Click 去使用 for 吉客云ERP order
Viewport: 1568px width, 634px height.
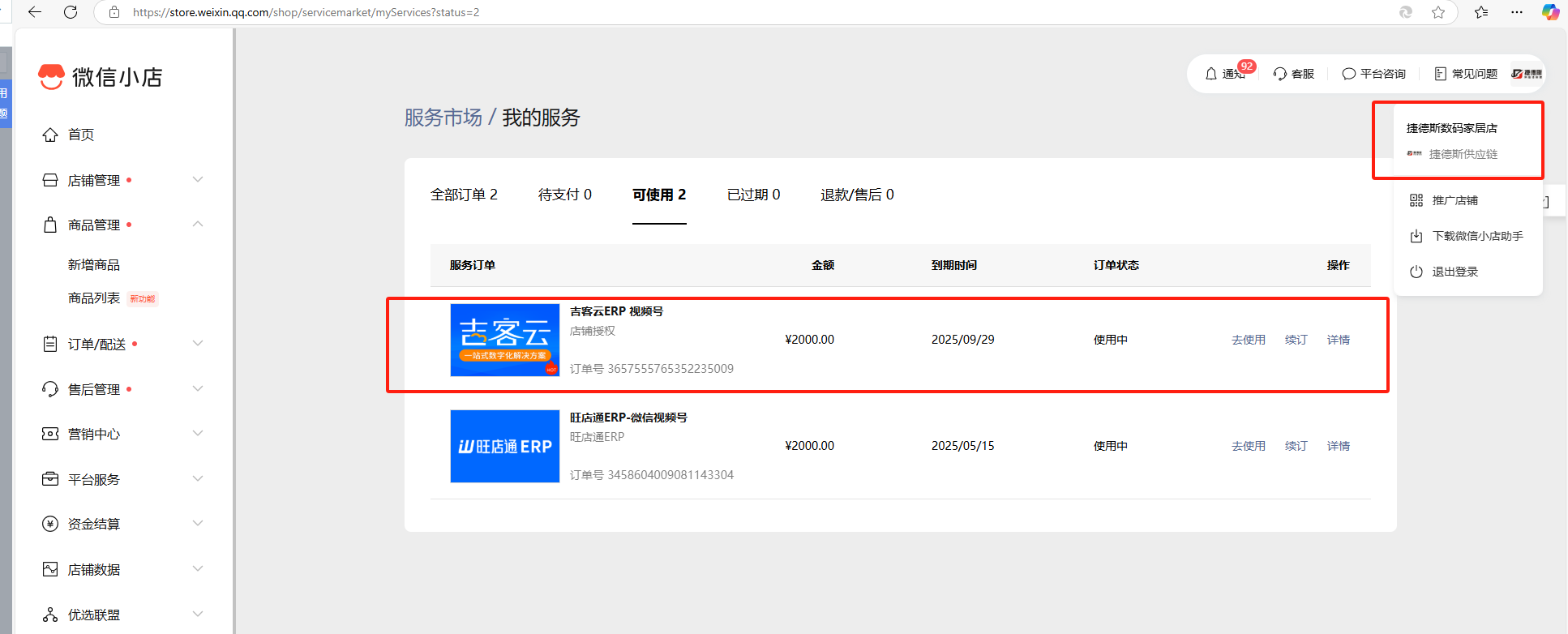(x=1249, y=340)
